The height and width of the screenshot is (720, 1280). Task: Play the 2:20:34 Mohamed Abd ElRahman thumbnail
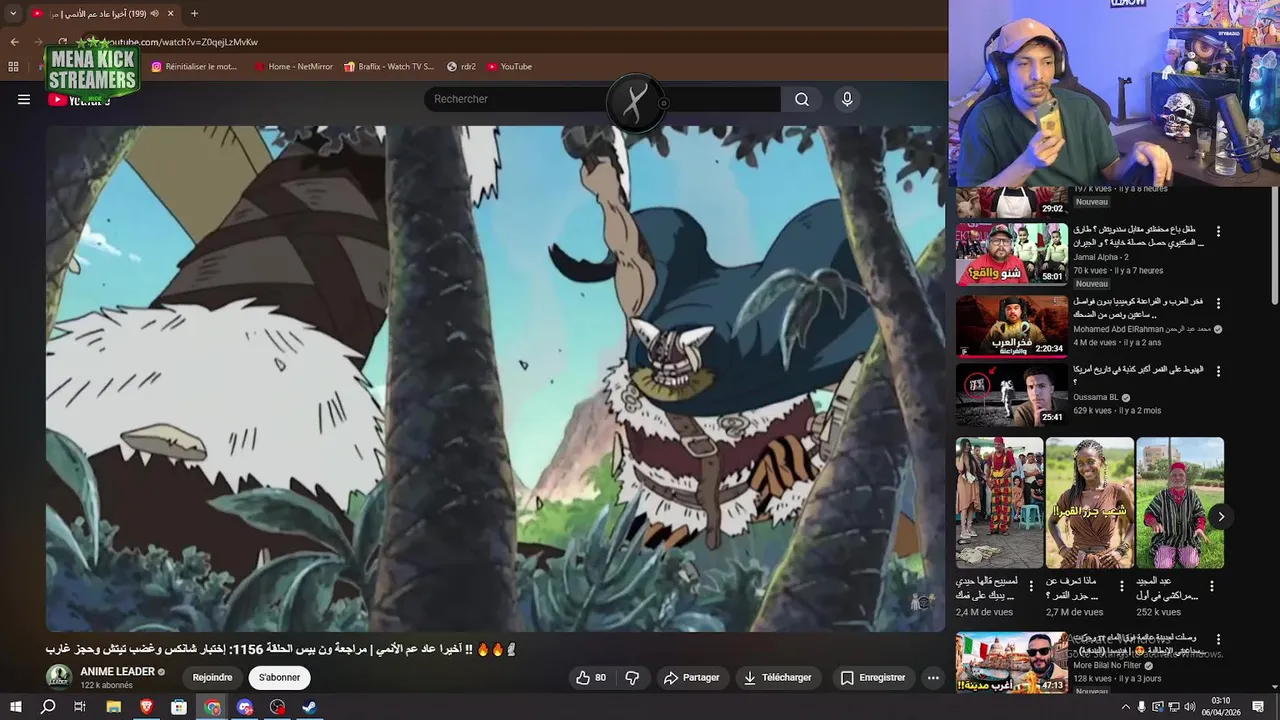(1011, 326)
